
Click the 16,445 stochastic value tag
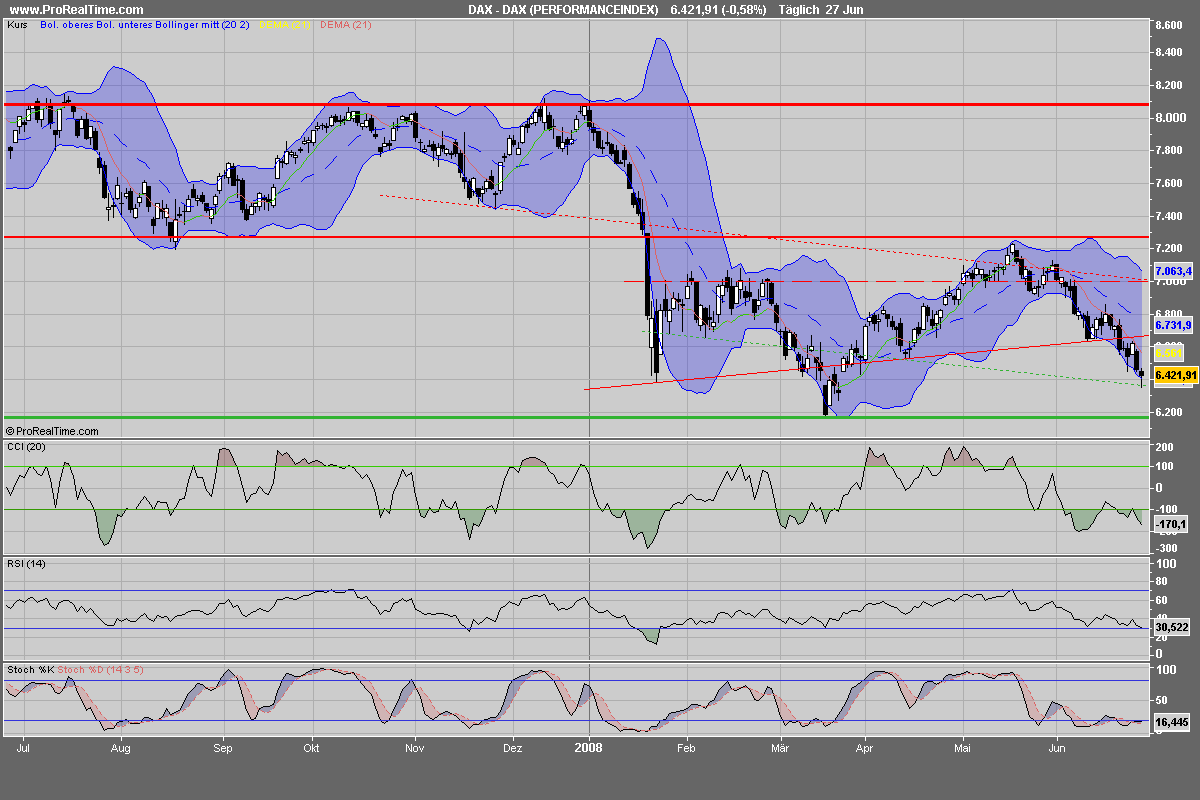(1172, 721)
